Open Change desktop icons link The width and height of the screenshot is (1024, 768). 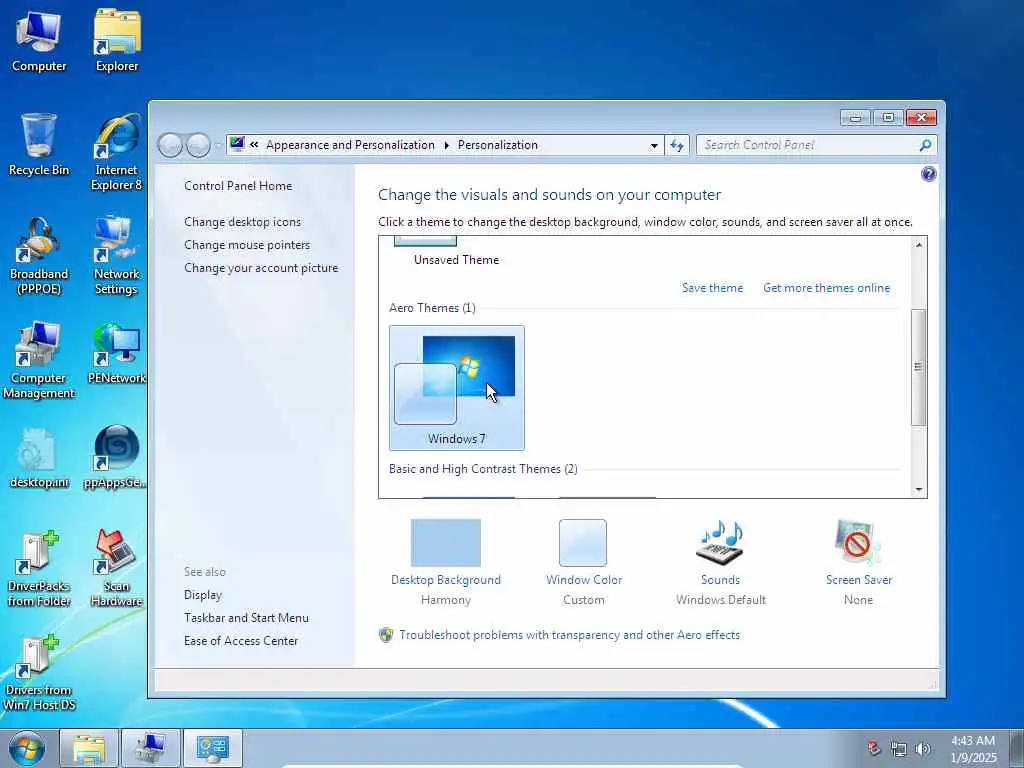coord(242,222)
